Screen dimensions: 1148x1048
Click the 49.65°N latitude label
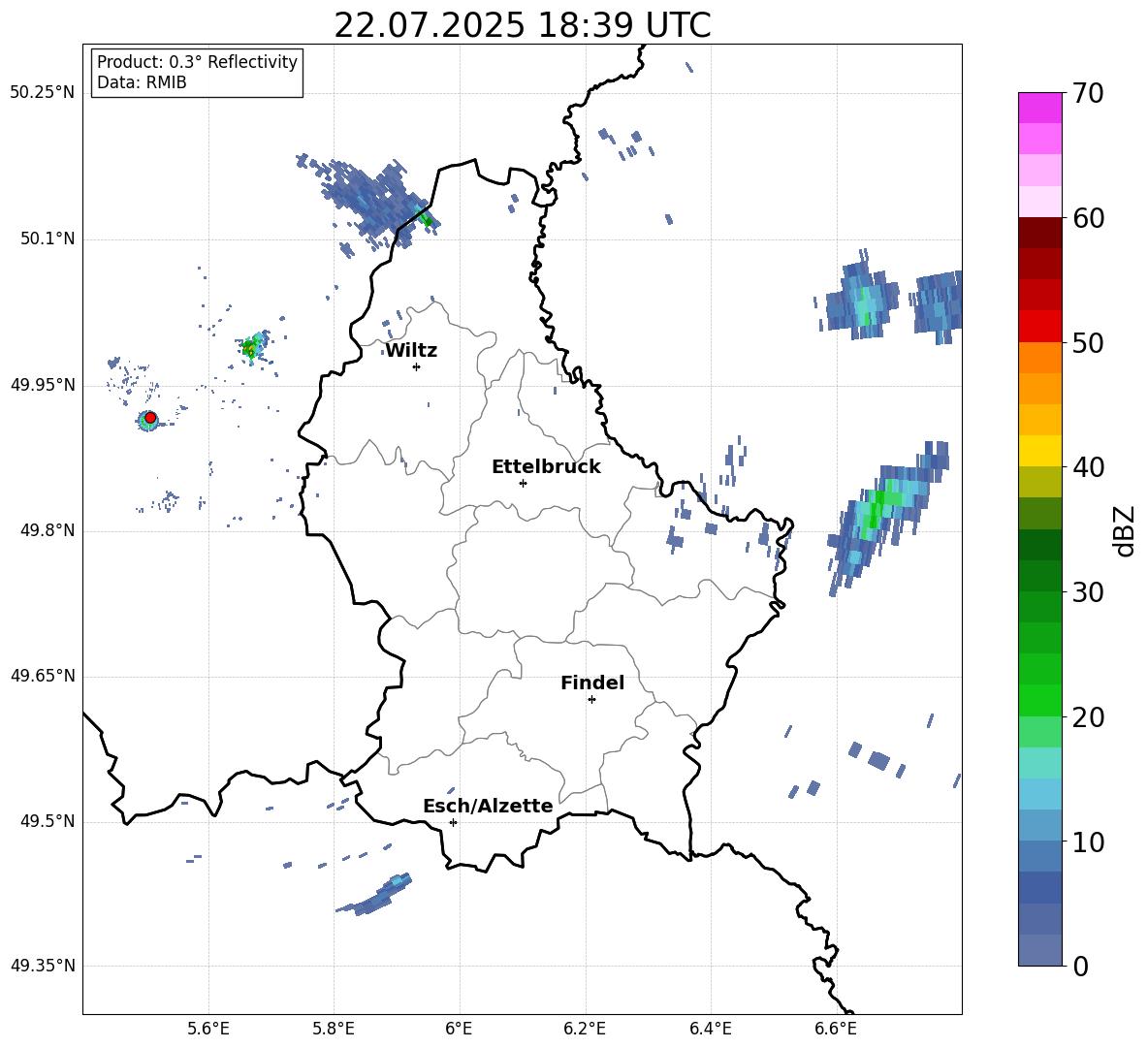pyautogui.click(x=43, y=676)
